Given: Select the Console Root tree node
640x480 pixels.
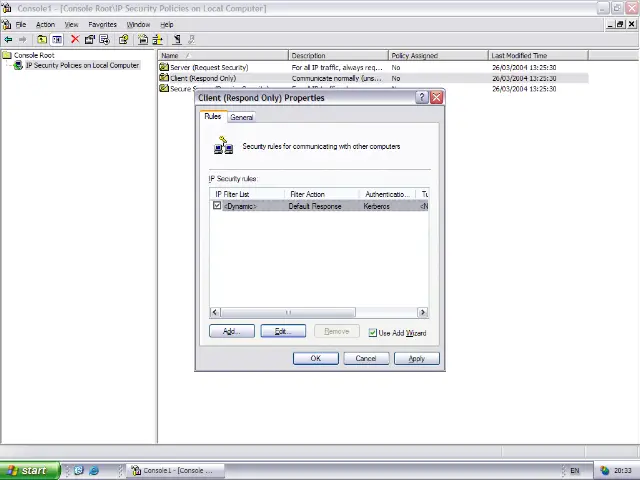Looking at the screenshot, I should click(x=33, y=56).
